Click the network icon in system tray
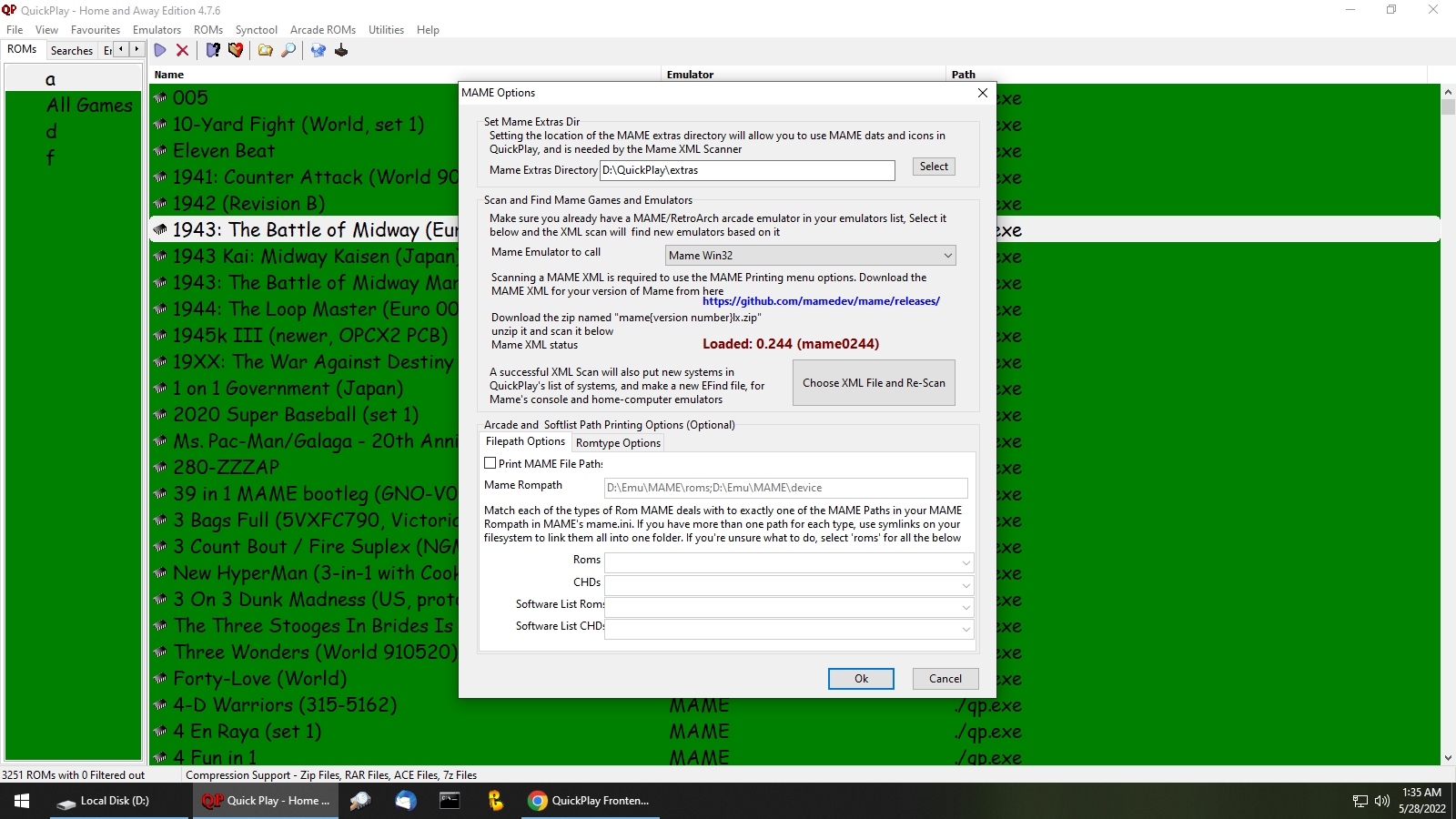Viewport: 1456px width, 819px height. tap(1360, 801)
